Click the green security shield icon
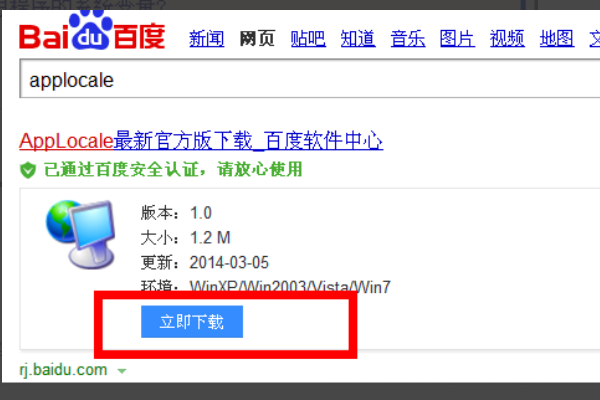600x400 pixels. click(x=28, y=170)
